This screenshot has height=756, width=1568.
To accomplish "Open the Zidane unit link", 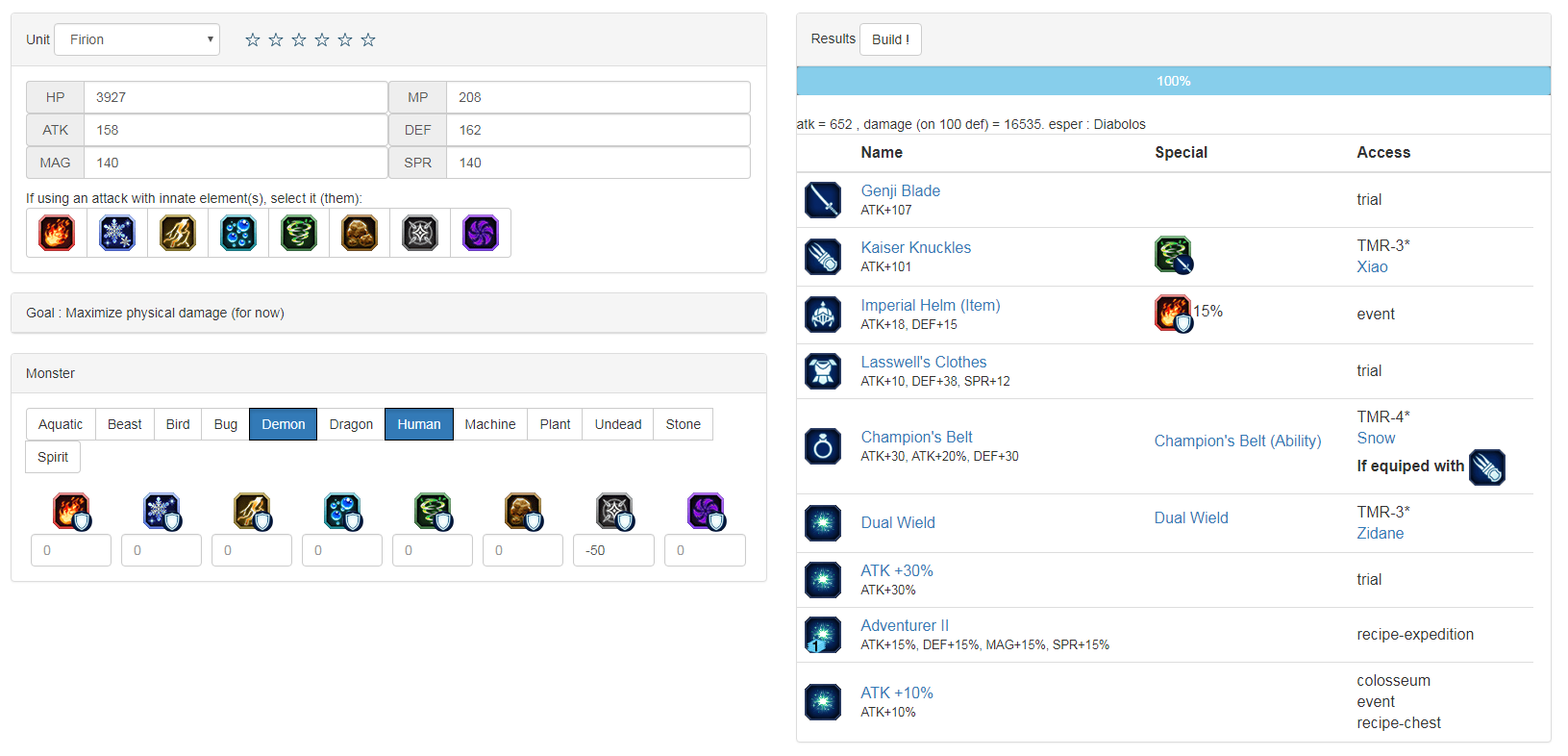I will [1381, 533].
